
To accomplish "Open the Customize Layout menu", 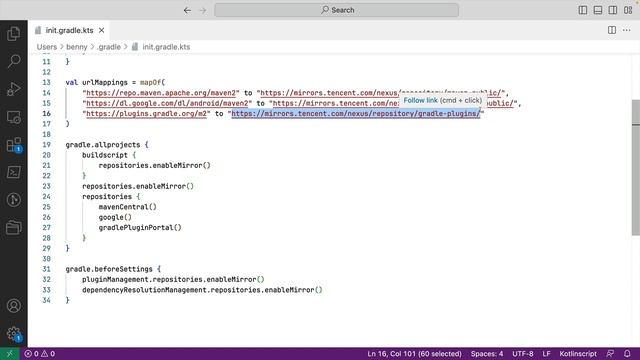I will 628,10.
